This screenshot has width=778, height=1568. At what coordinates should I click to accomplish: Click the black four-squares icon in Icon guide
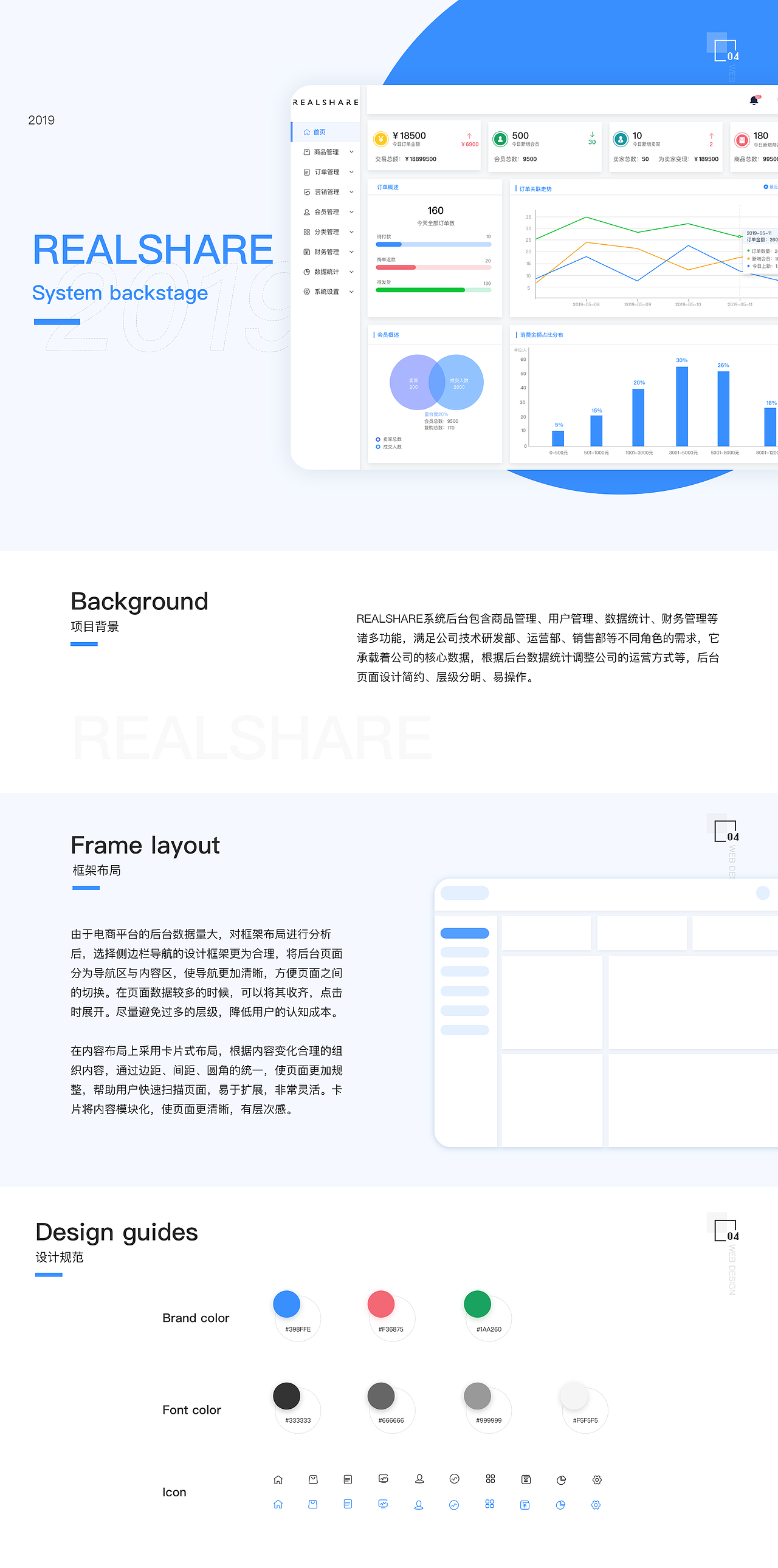point(490,1479)
